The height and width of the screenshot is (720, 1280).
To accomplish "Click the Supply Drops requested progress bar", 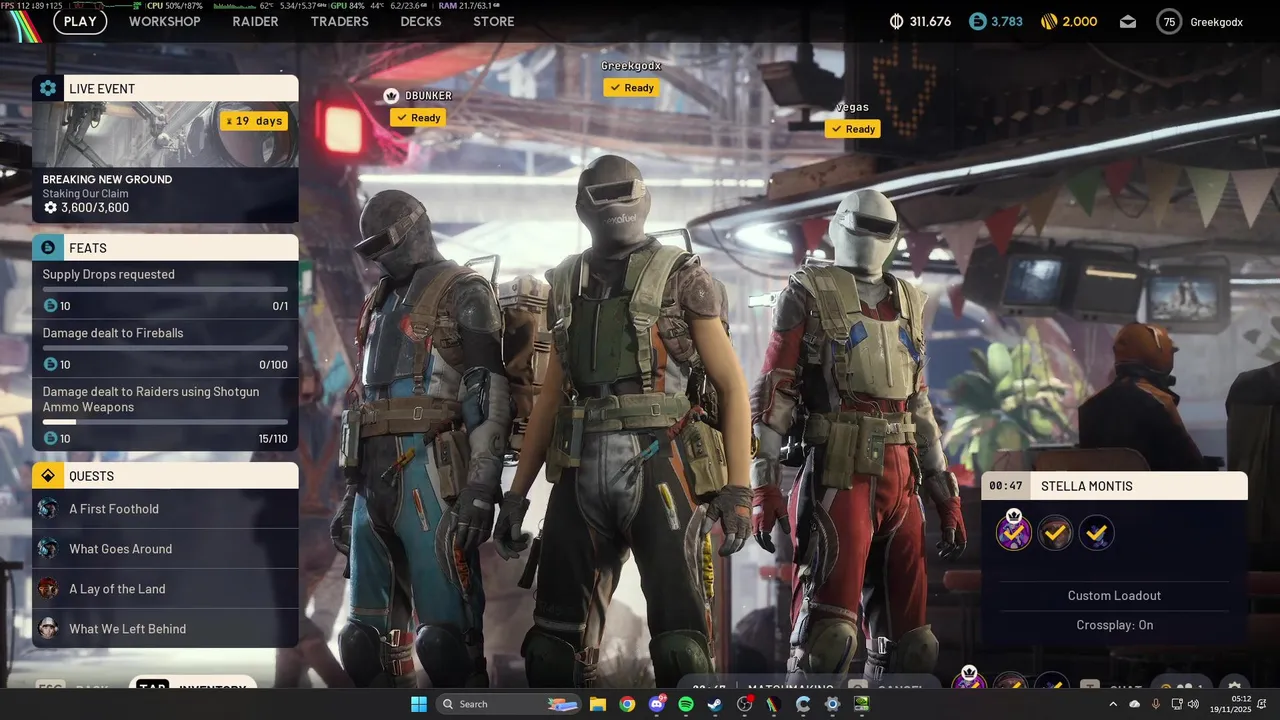I will (165, 289).
